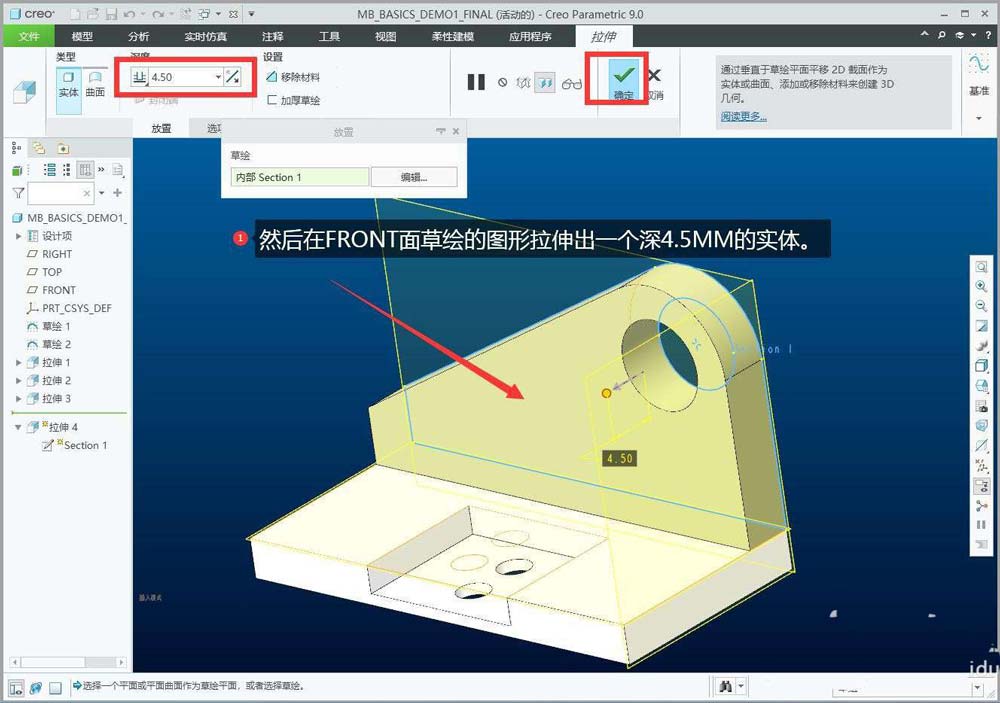Image resolution: width=1000 pixels, height=703 pixels.
Task: Switch to the 工具 ribbon tab
Action: [329, 36]
